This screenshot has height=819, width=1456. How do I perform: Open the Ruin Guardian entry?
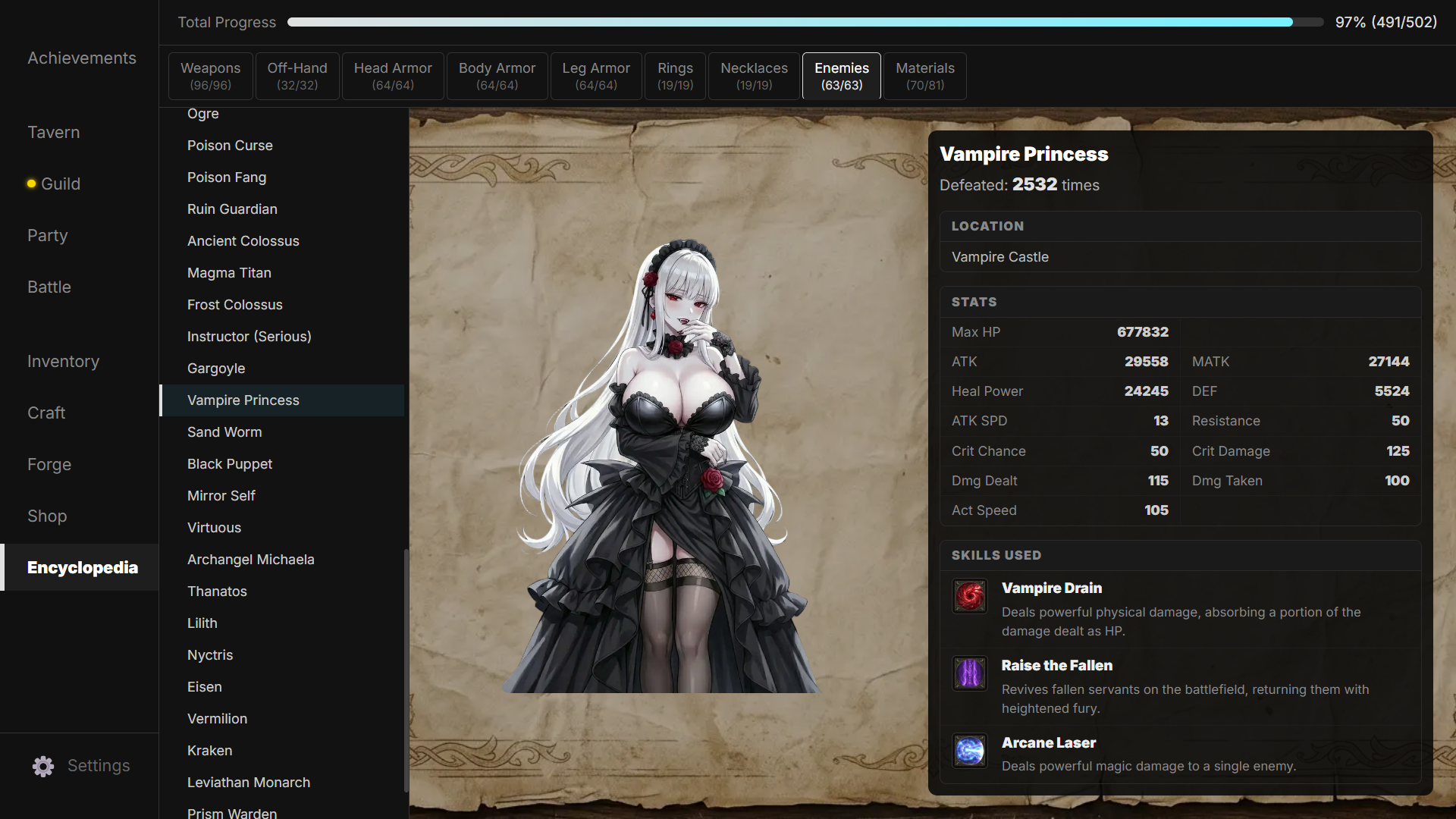pos(282,209)
